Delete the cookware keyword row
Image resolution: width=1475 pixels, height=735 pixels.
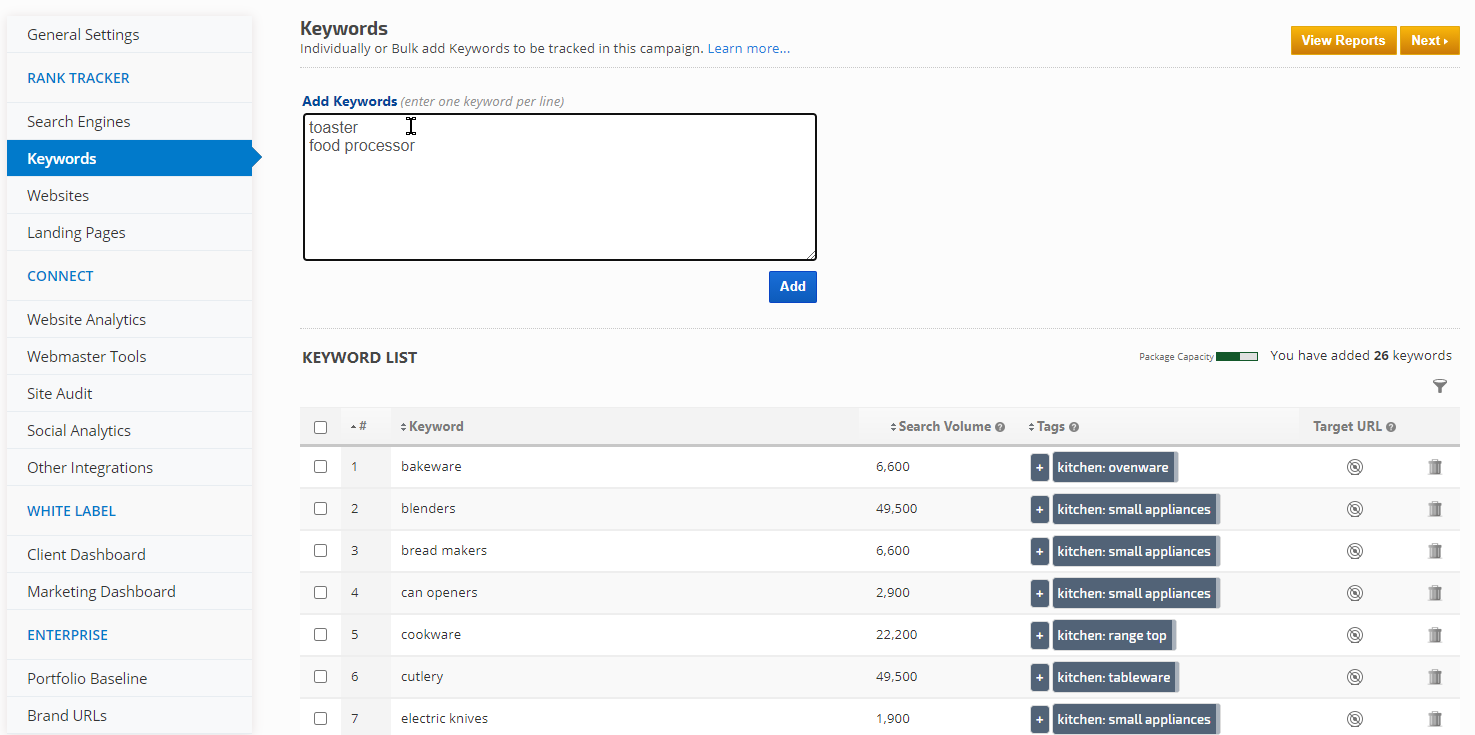[x=1435, y=635]
